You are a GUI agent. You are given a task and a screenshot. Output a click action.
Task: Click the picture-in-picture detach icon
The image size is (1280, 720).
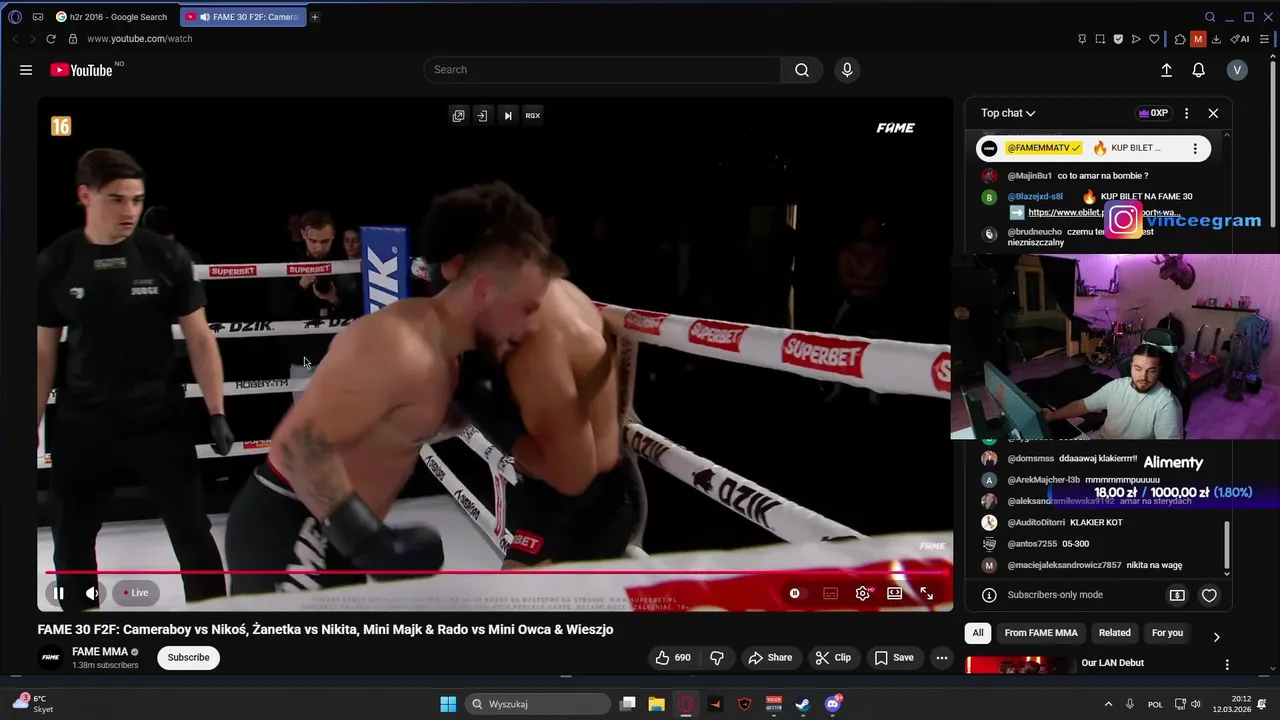click(482, 116)
